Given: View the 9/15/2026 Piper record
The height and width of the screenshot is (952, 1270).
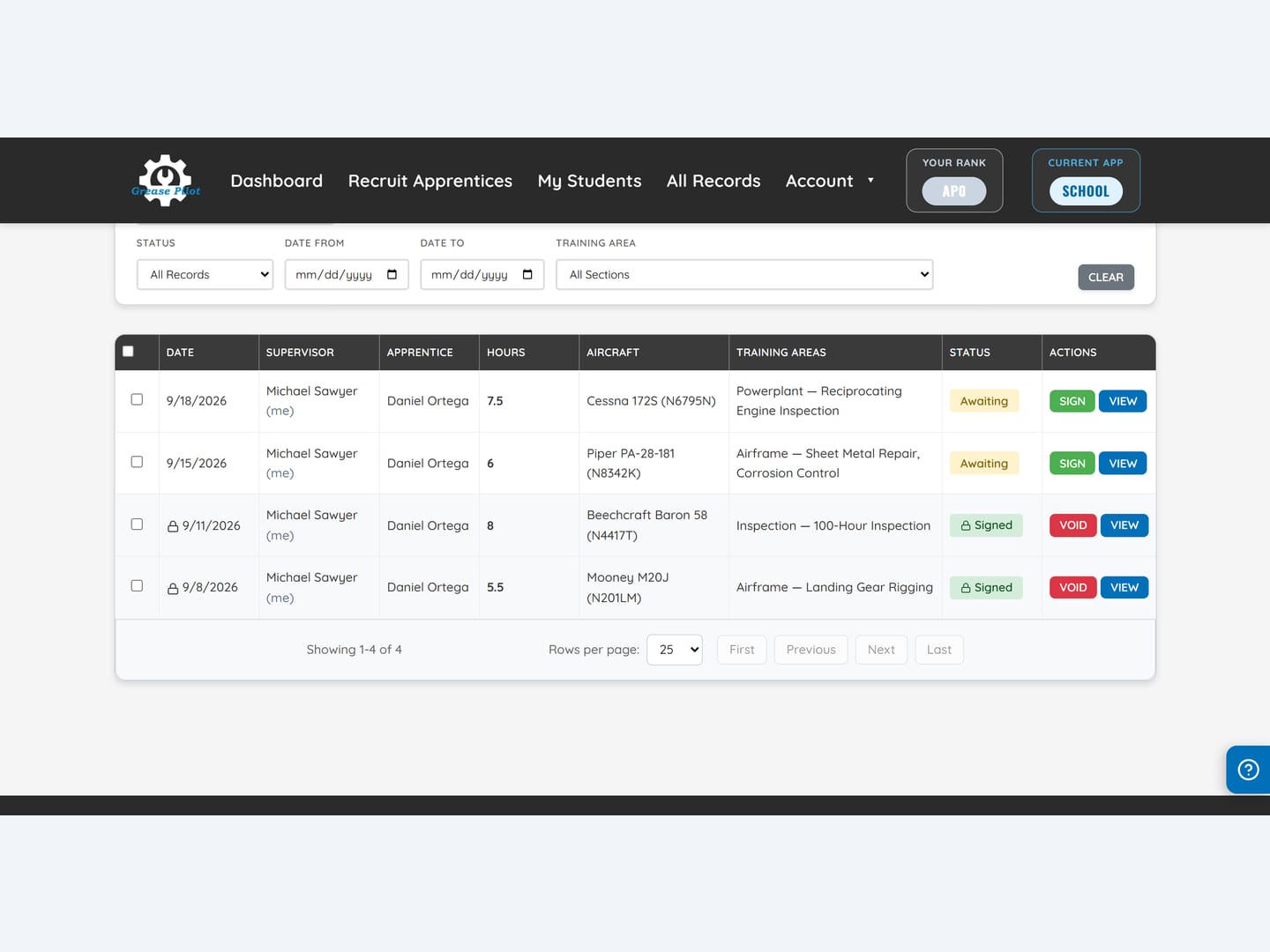Looking at the screenshot, I should [x=1123, y=464].
